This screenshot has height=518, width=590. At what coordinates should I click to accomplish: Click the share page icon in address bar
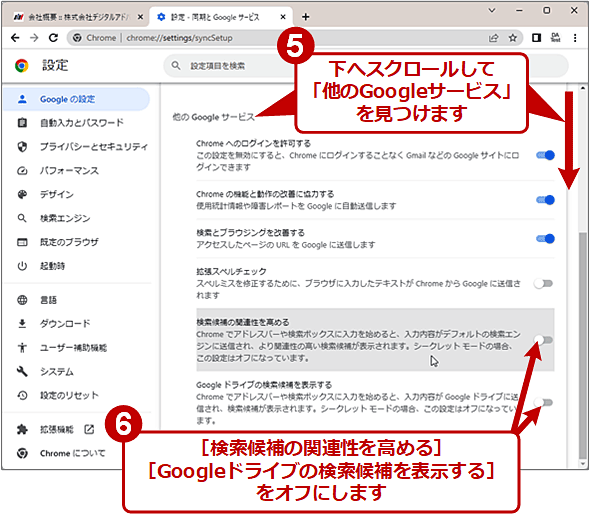click(493, 38)
